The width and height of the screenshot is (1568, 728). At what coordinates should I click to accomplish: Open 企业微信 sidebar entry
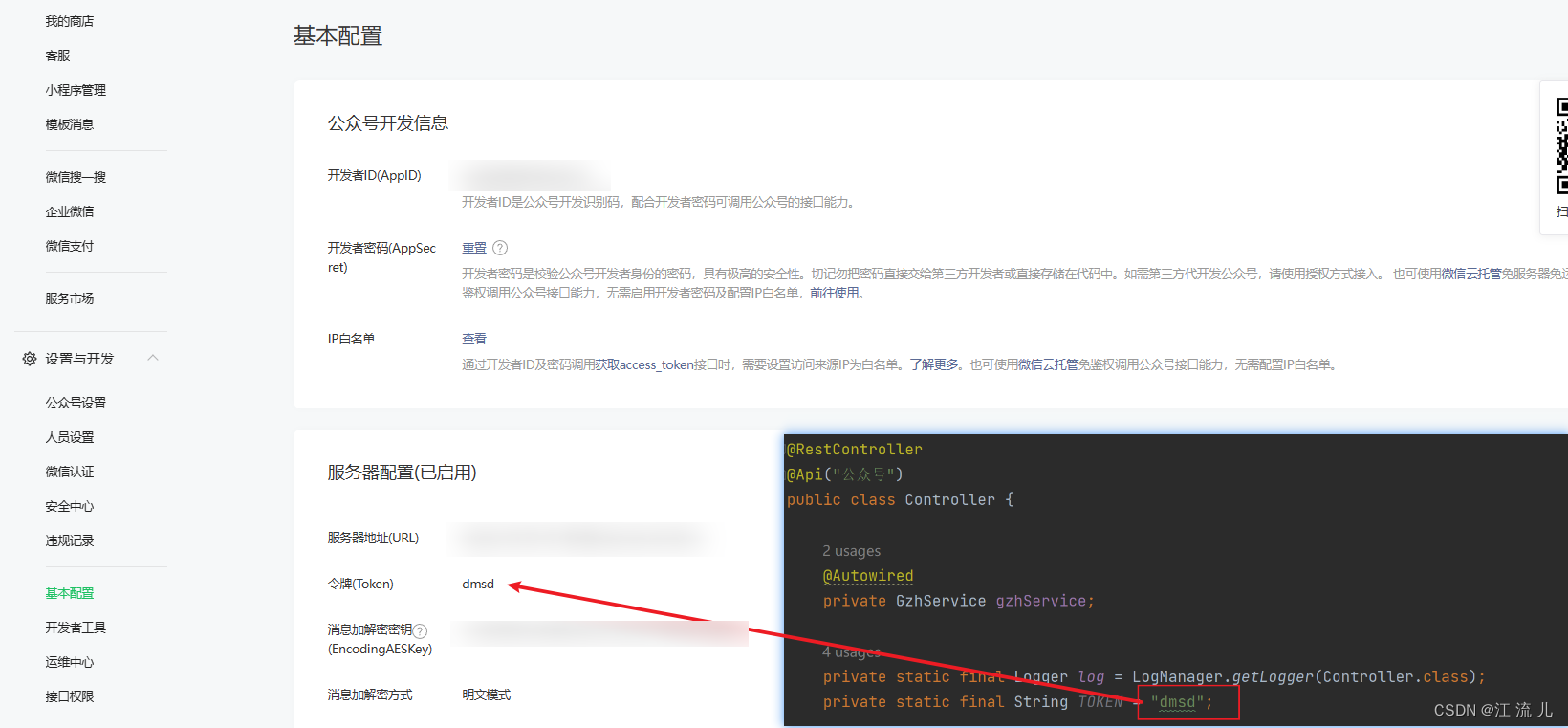(x=70, y=211)
